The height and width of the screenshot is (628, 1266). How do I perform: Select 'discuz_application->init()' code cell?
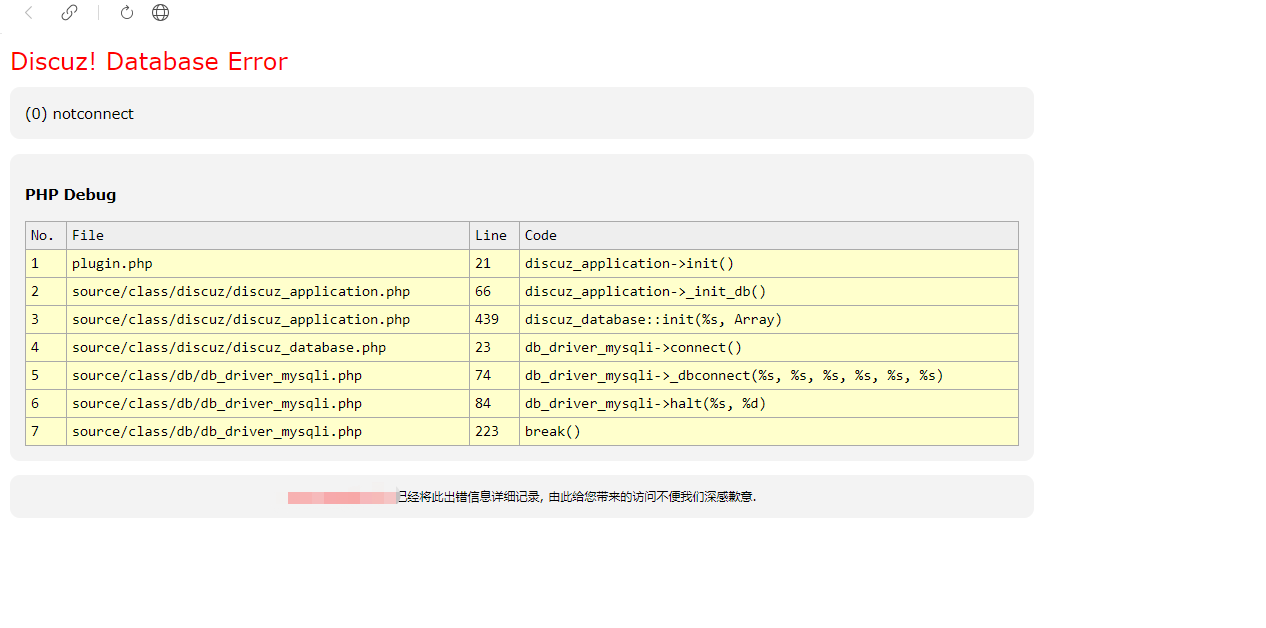point(769,264)
